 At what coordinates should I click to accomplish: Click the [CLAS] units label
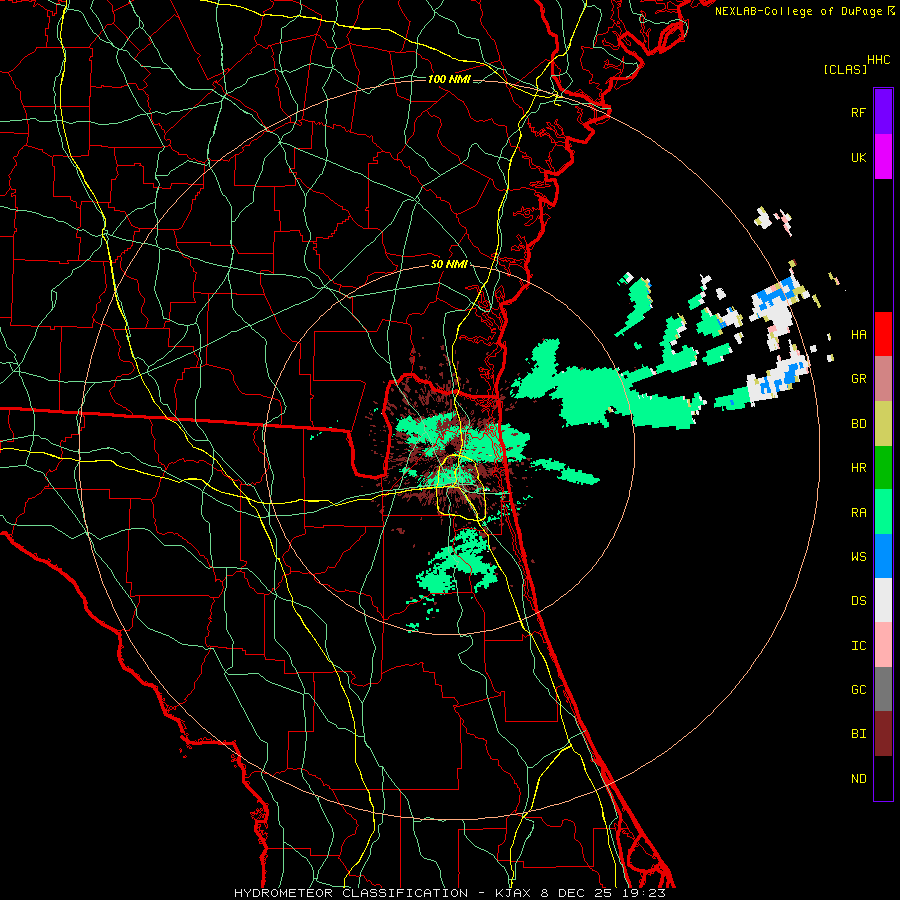click(x=845, y=70)
